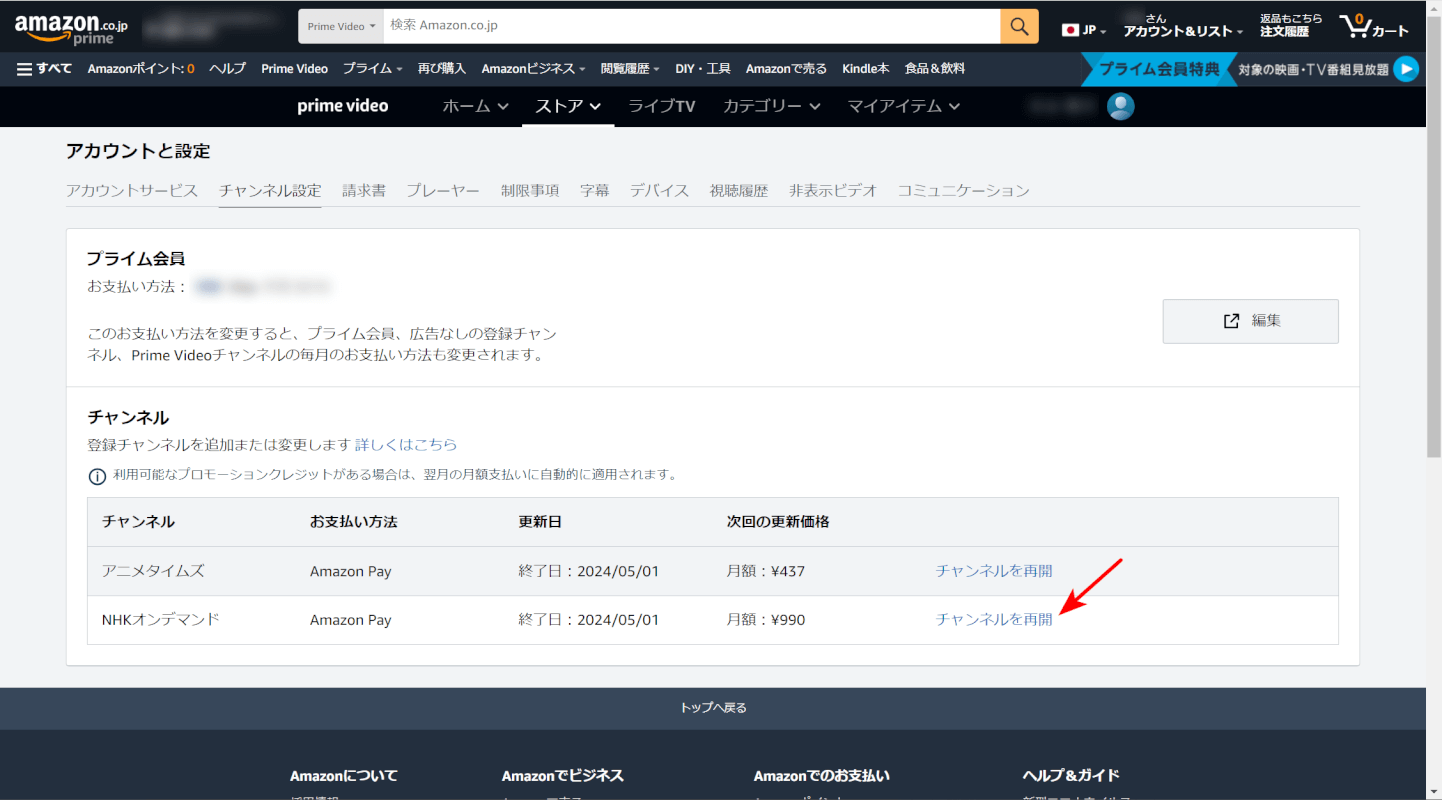Click Amazonで売る in the nav bar

point(786,69)
